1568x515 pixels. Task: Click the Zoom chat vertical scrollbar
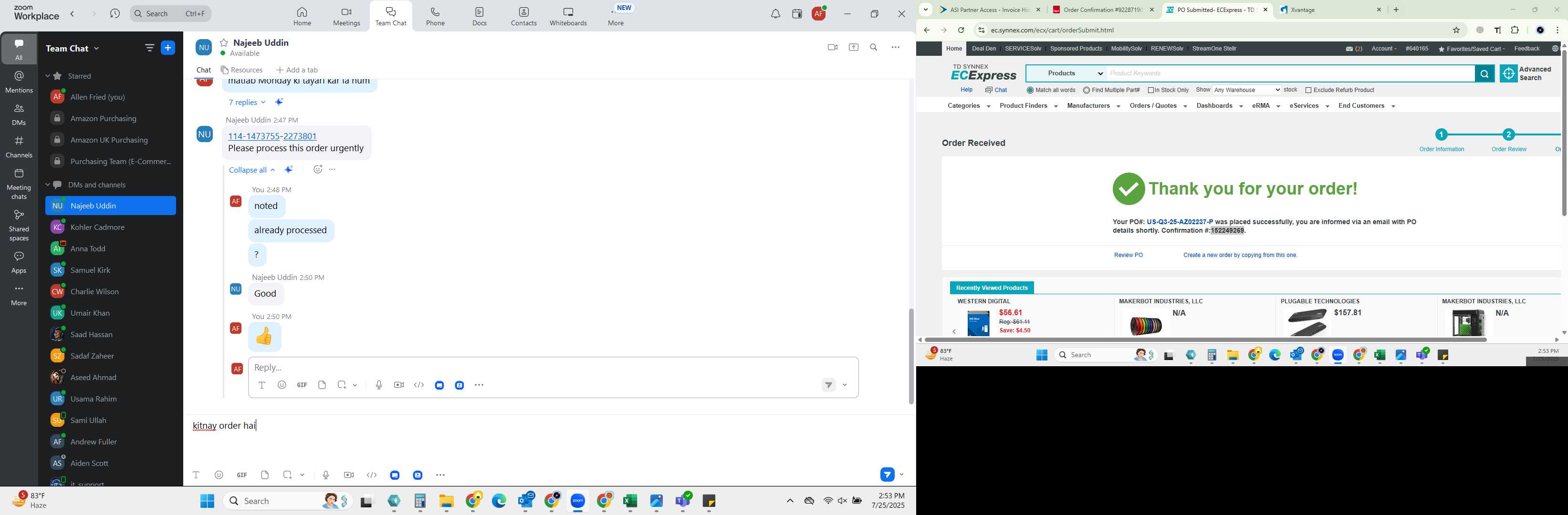910,356
